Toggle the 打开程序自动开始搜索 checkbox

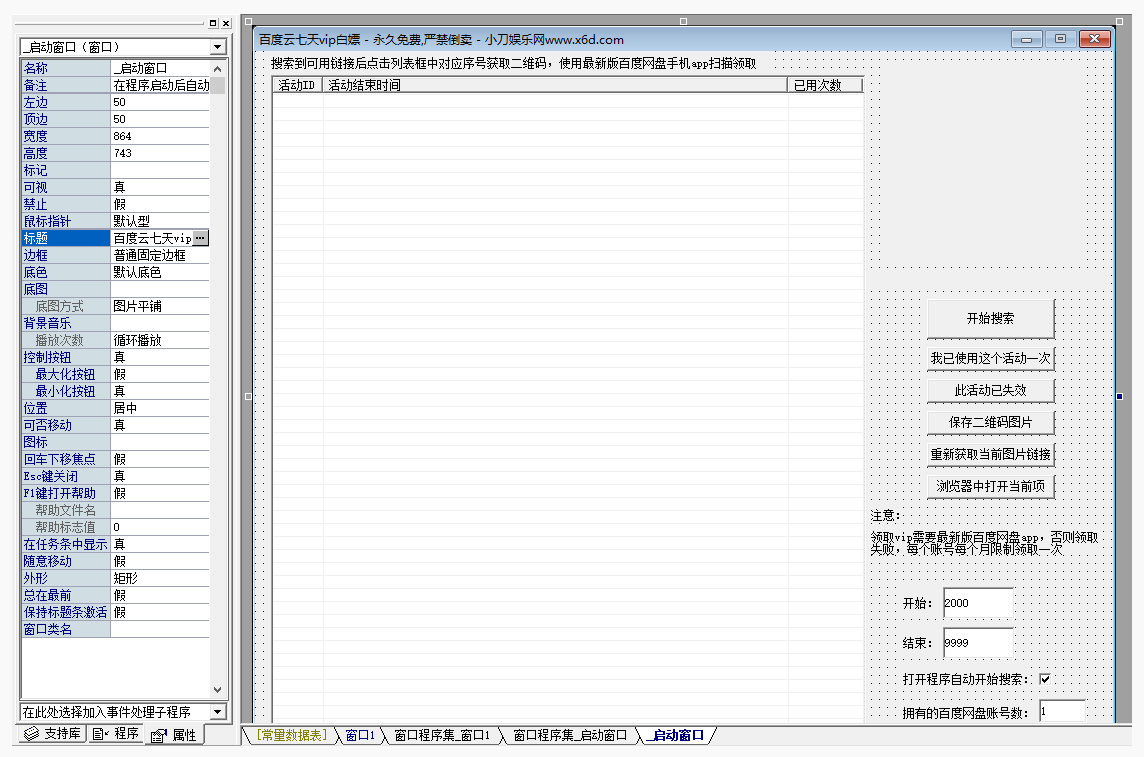[1045, 679]
